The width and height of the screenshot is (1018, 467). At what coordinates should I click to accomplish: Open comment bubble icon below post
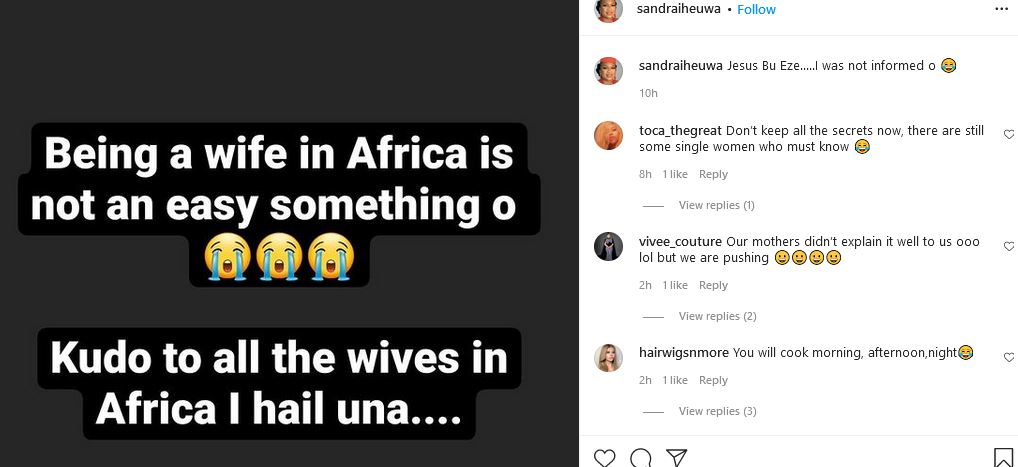(641, 458)
